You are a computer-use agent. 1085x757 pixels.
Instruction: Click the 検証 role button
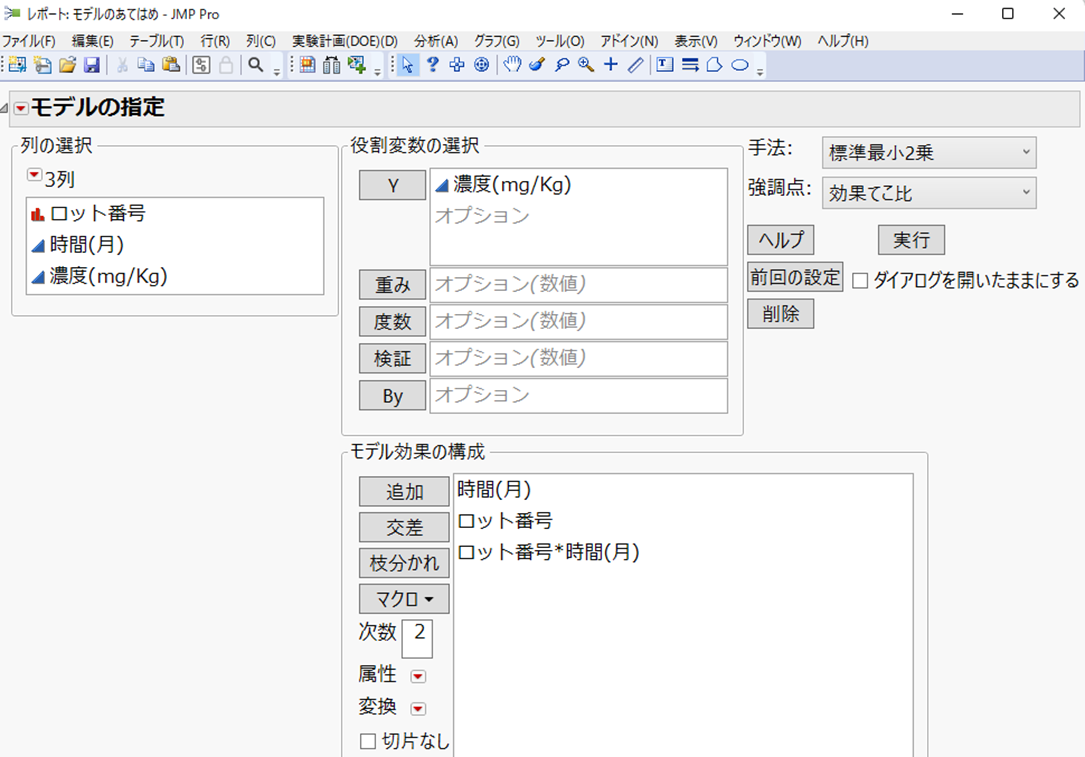(x=392, y=358)
